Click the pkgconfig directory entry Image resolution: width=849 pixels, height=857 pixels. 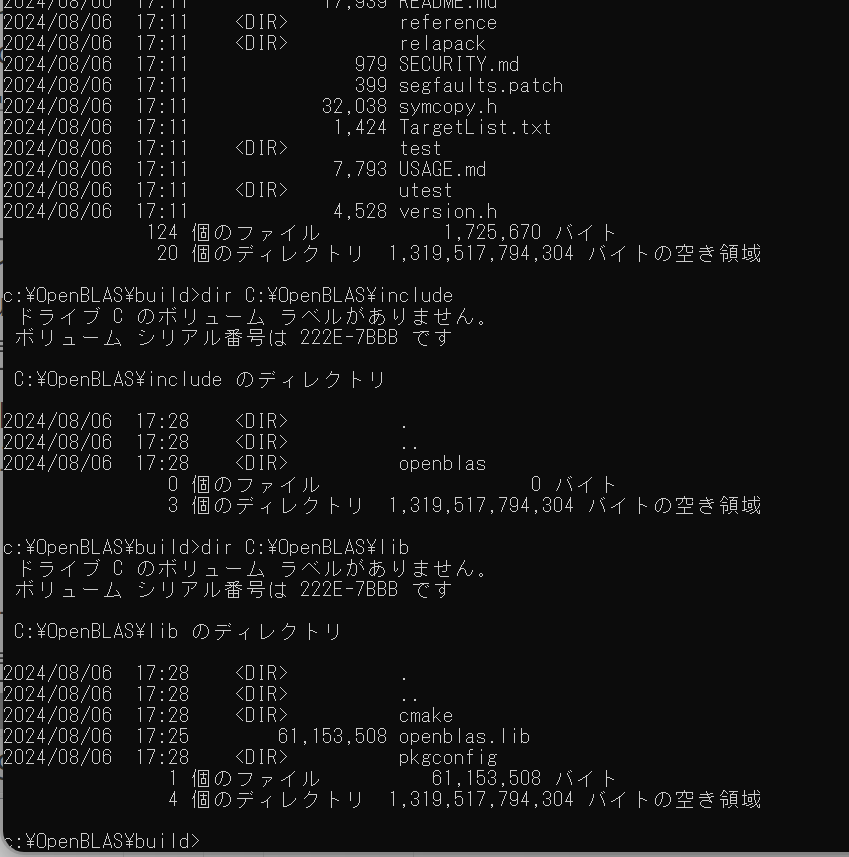[448, 758]
